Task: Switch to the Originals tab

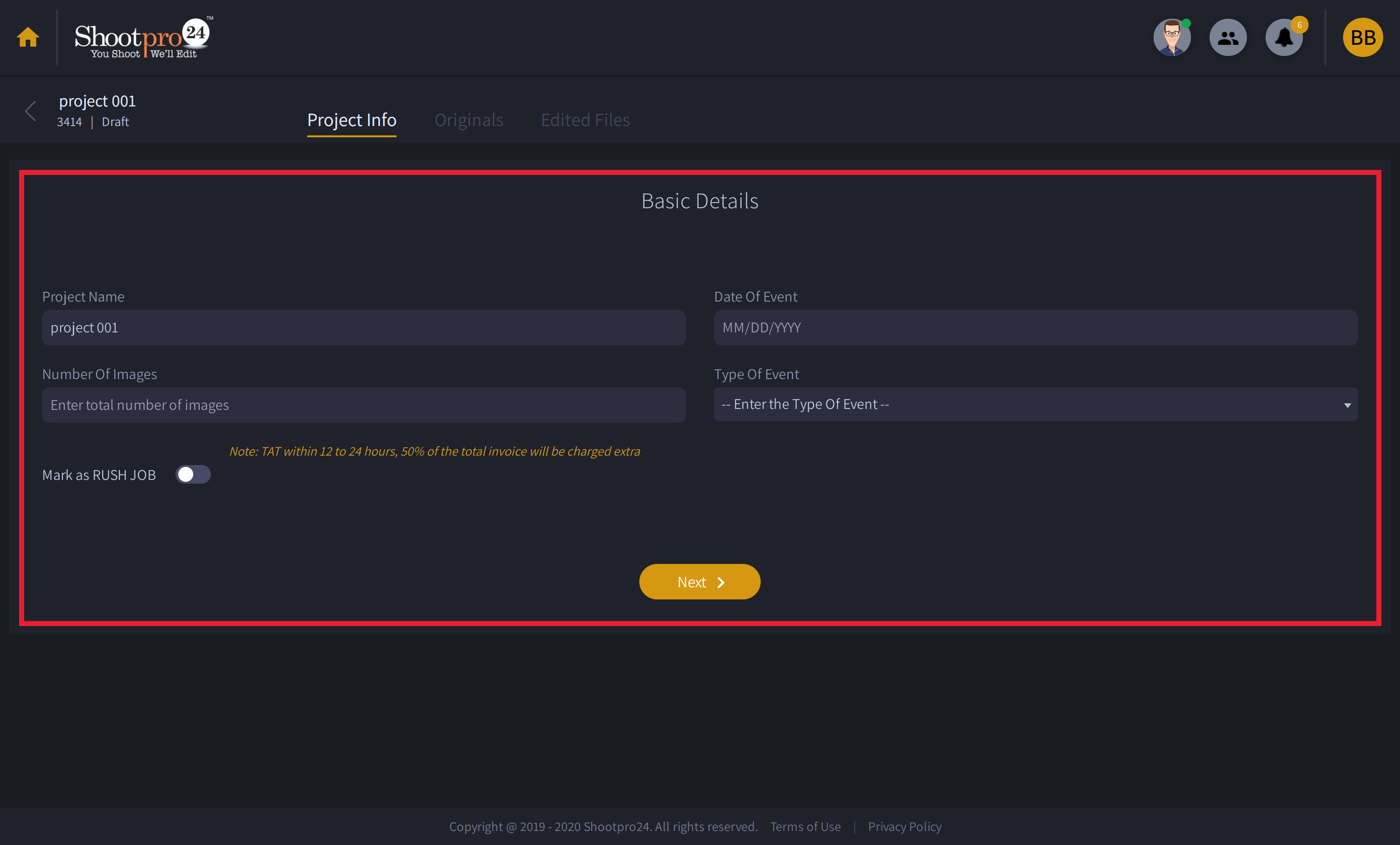Action: pos(469,120)
